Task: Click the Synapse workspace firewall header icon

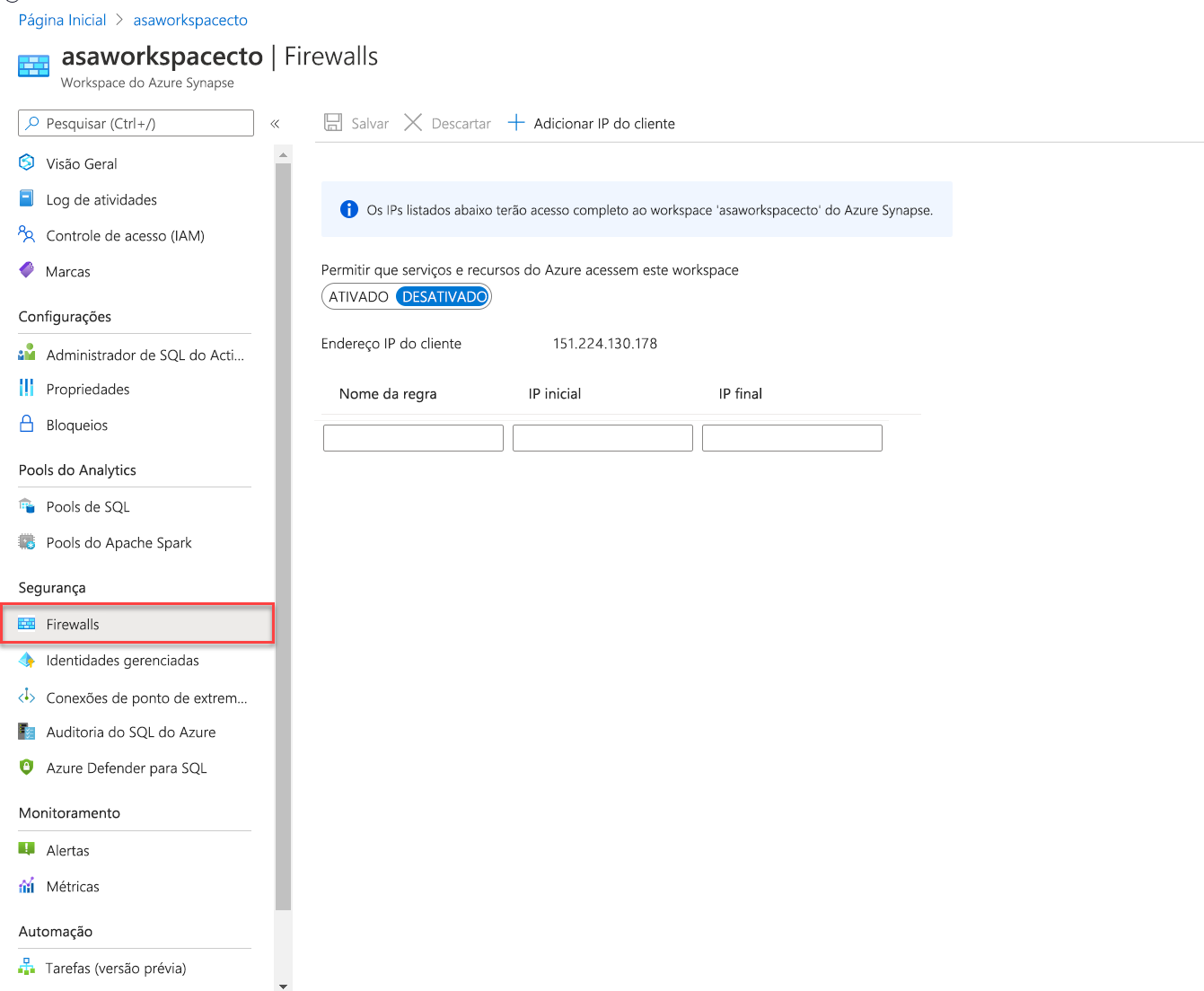Action: [x=34, y=66]
